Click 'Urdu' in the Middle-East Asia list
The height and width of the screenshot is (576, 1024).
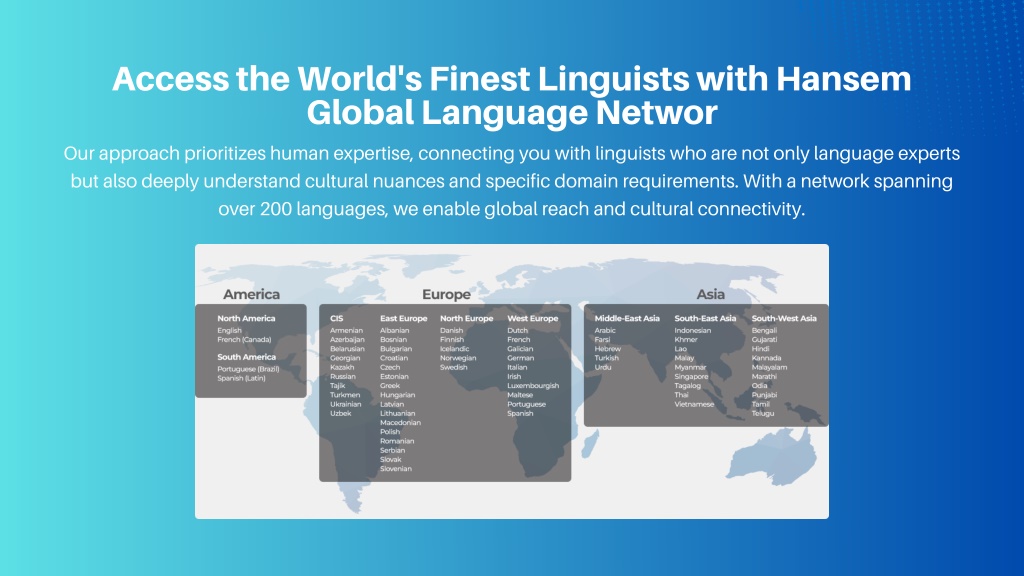pos(603,367)
